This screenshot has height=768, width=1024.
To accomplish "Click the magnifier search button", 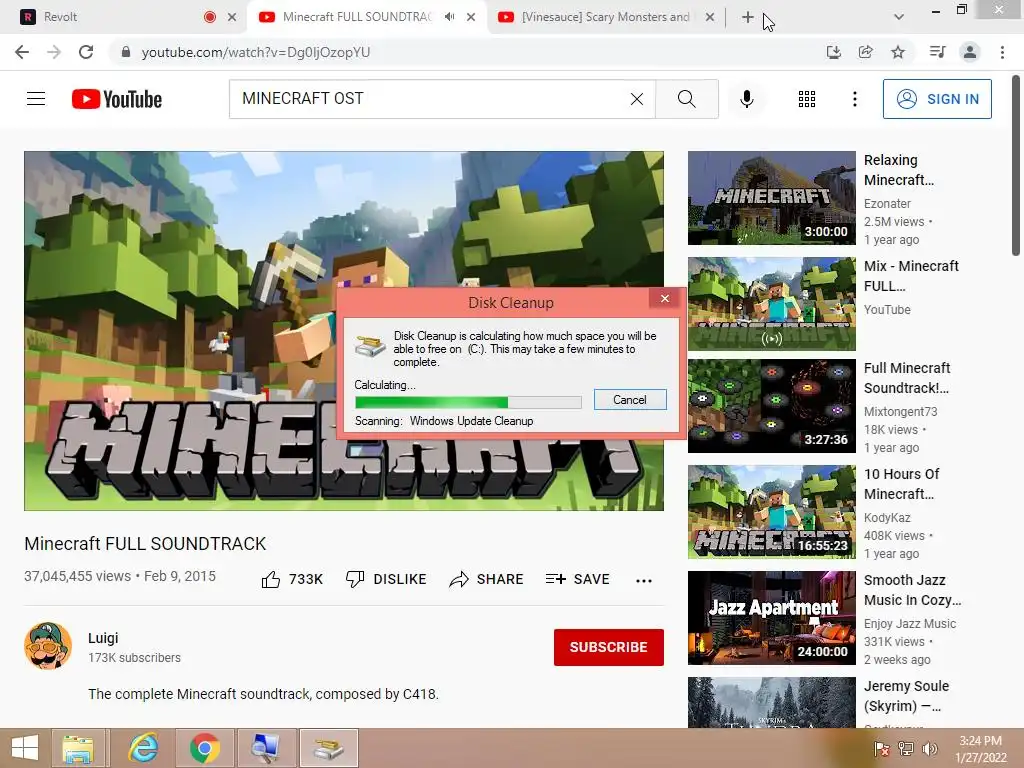I will [686, 99].
